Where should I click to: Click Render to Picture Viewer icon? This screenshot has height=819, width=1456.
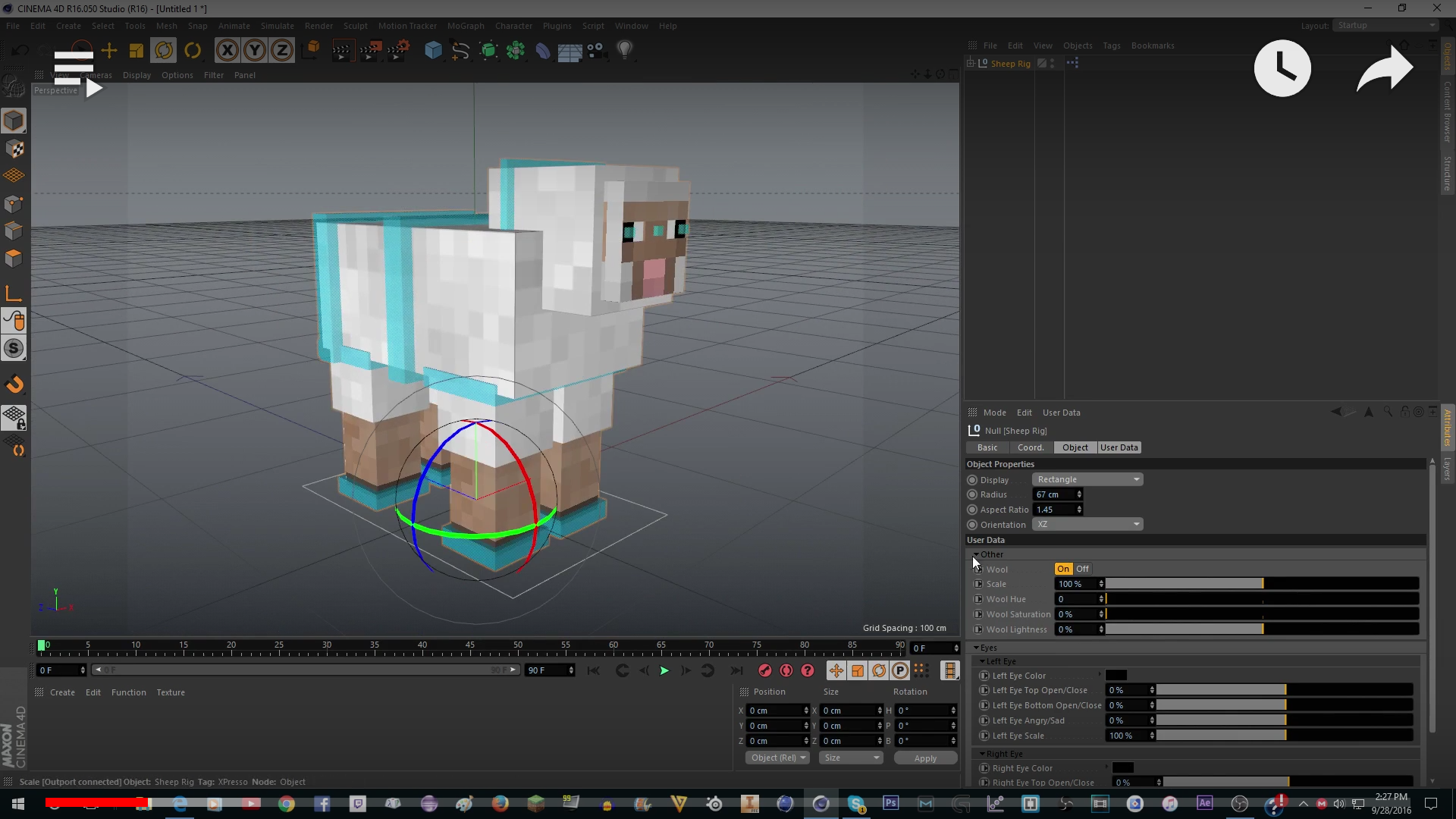click(370, 51)
